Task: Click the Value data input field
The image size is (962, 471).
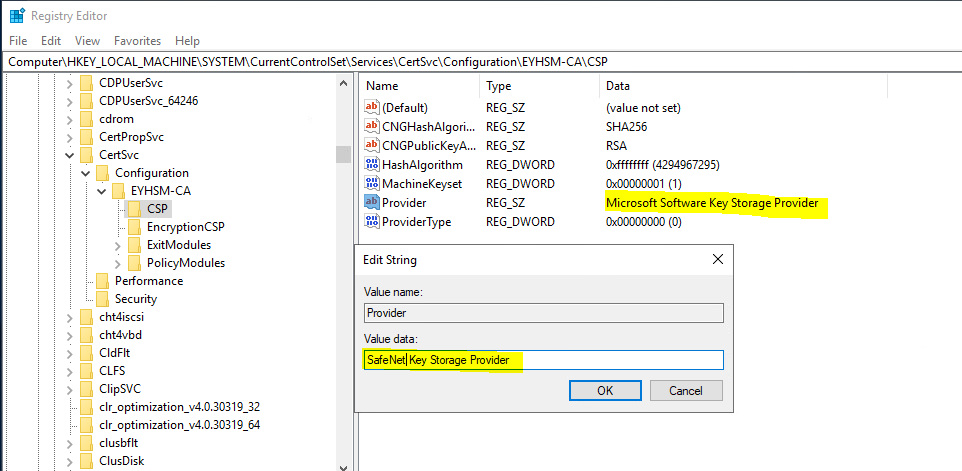Action: [544, 360]
